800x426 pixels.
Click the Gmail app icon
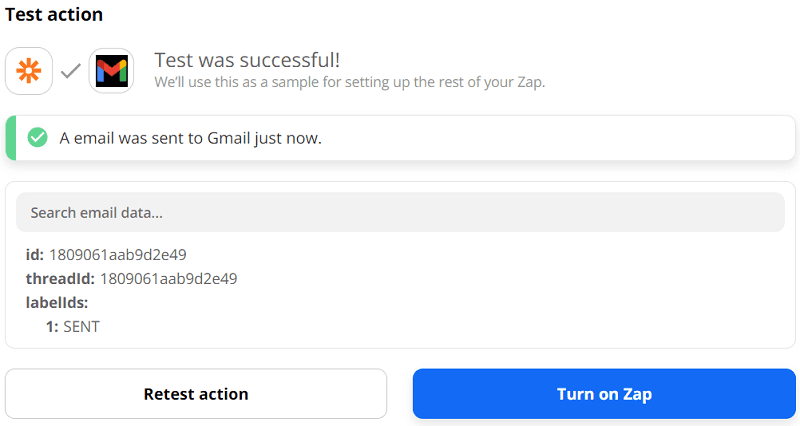pos(111,71)
